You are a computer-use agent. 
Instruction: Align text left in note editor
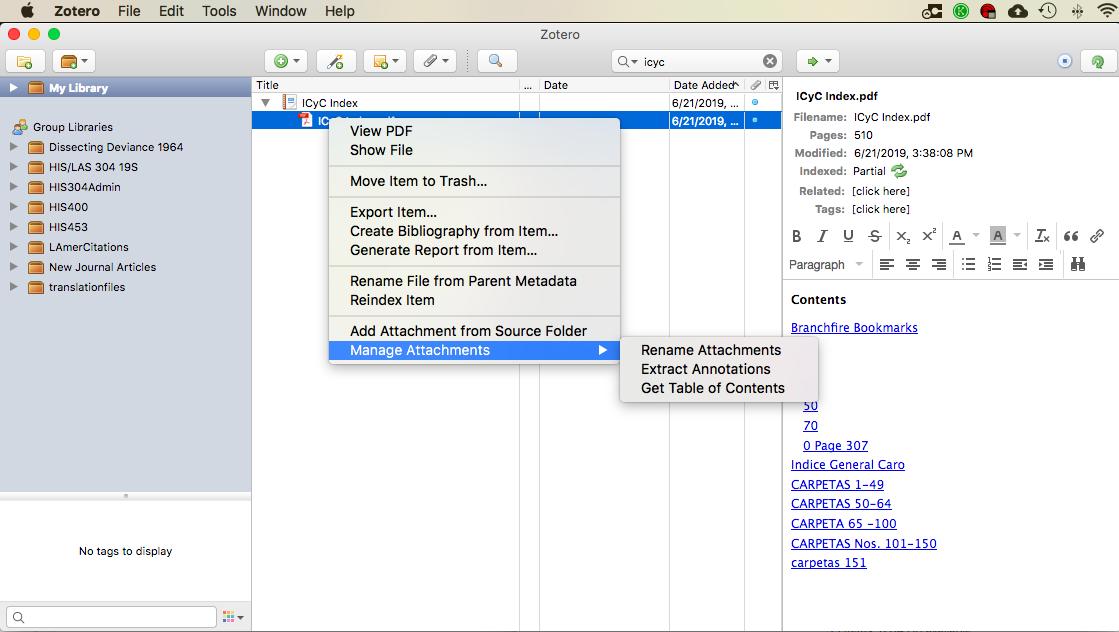[886, 265]
